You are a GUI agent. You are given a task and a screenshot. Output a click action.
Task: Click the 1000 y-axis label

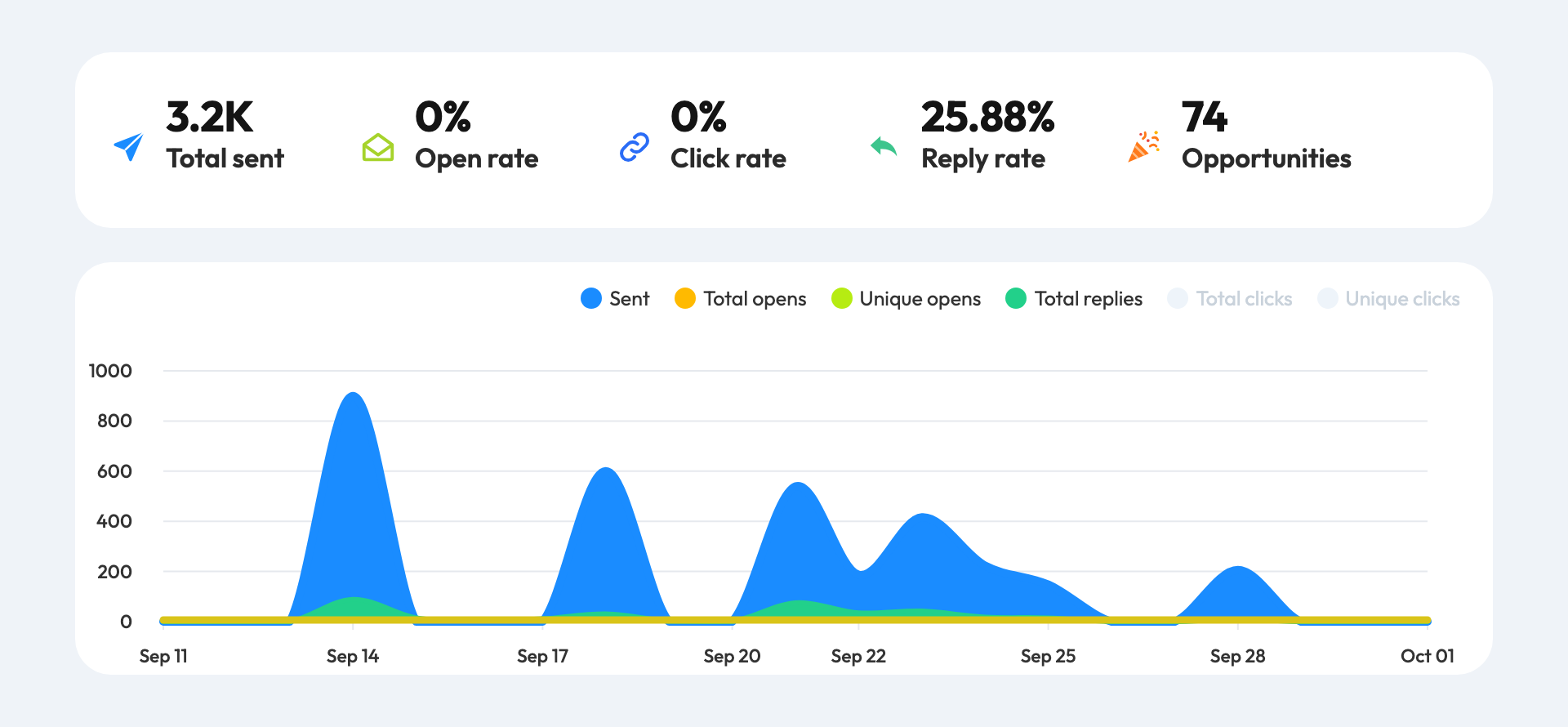110,372
